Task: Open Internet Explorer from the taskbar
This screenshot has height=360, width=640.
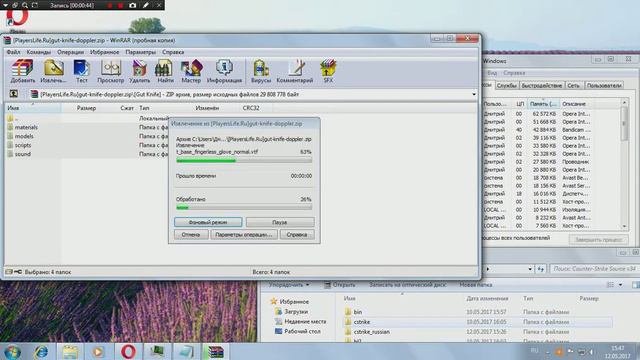Action: coord(41,351)
